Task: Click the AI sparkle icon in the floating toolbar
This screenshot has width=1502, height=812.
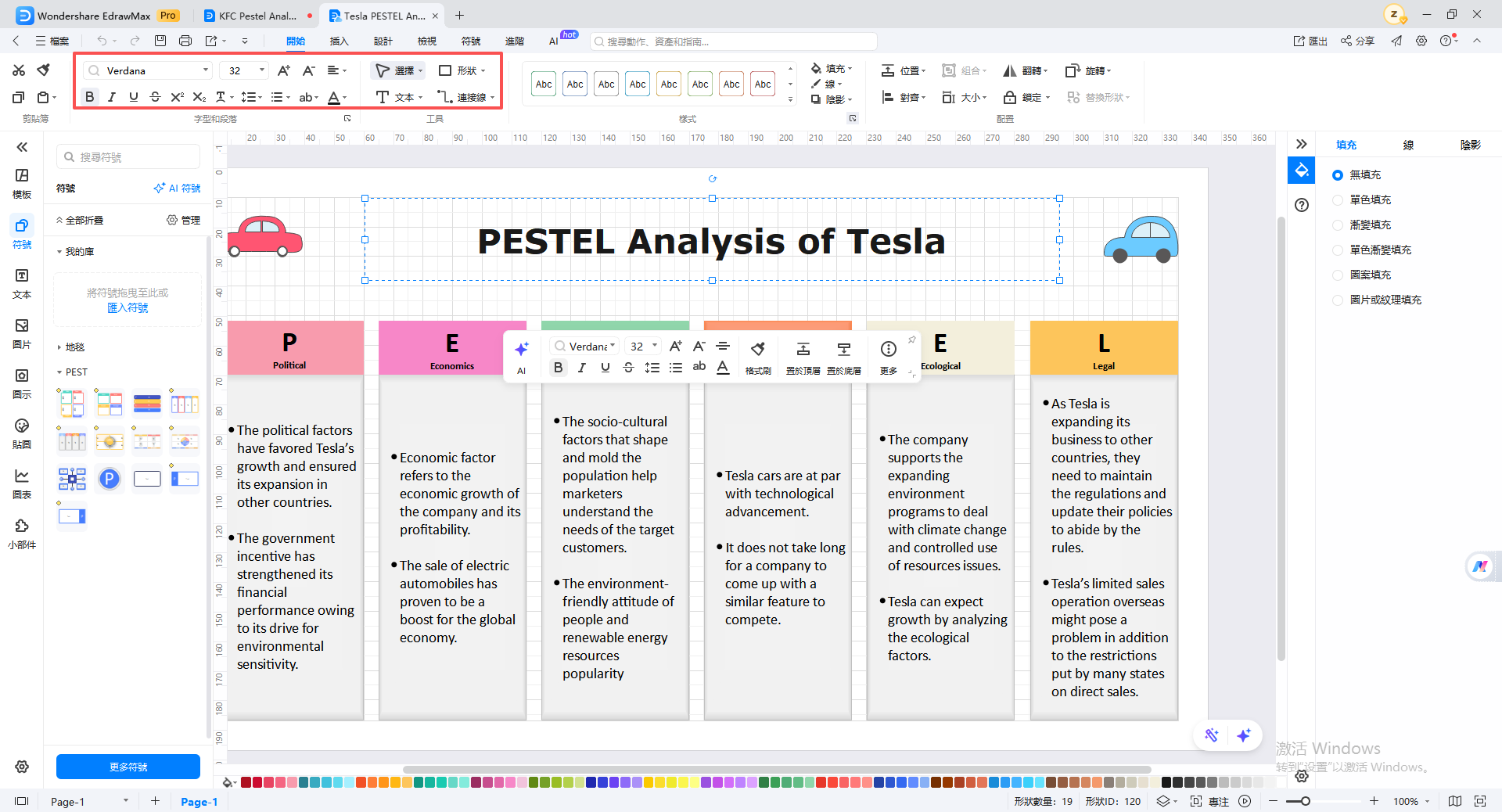Action: coord(522,357)
